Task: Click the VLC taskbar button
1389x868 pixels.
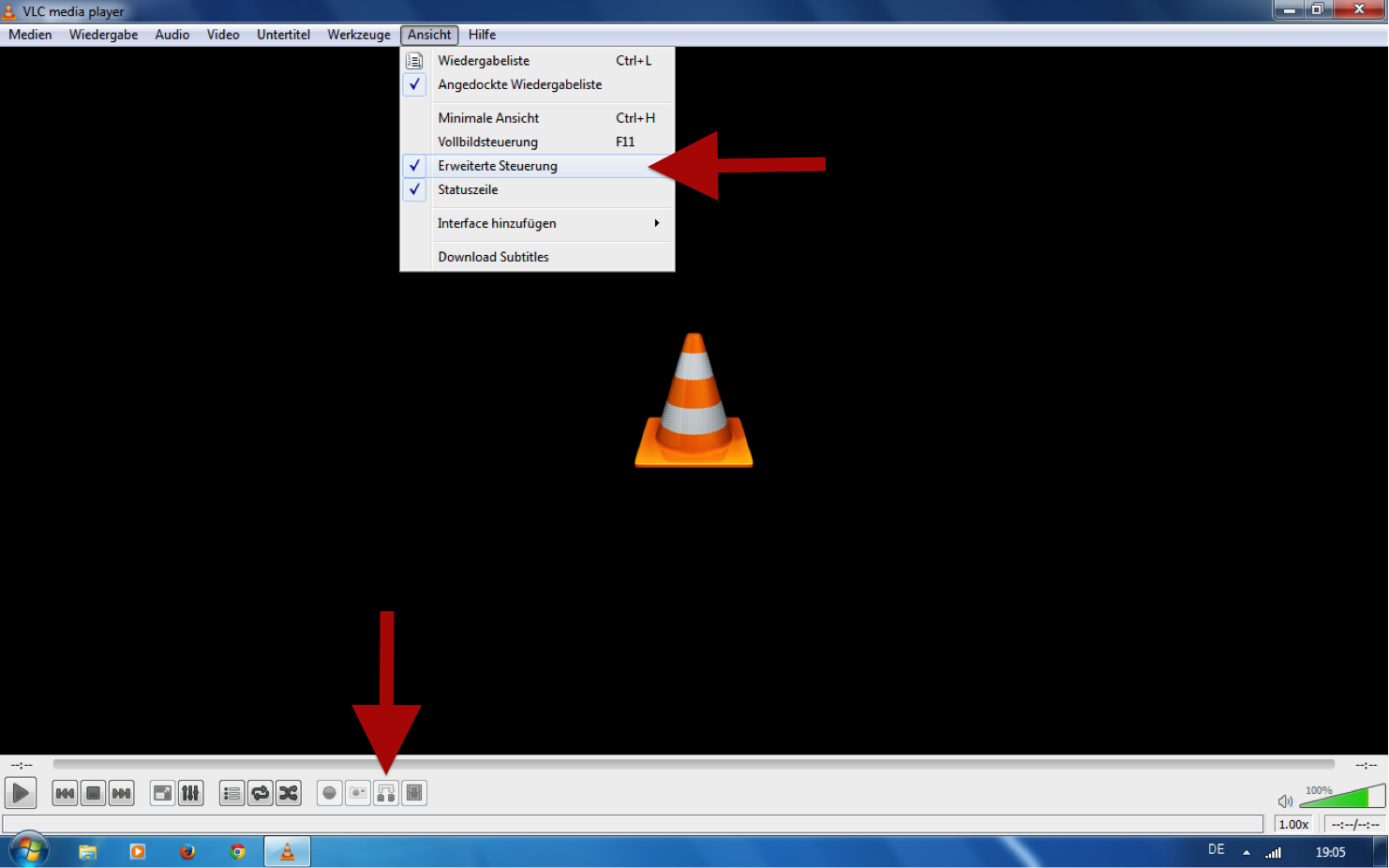Action: click(x=288, y=852)
